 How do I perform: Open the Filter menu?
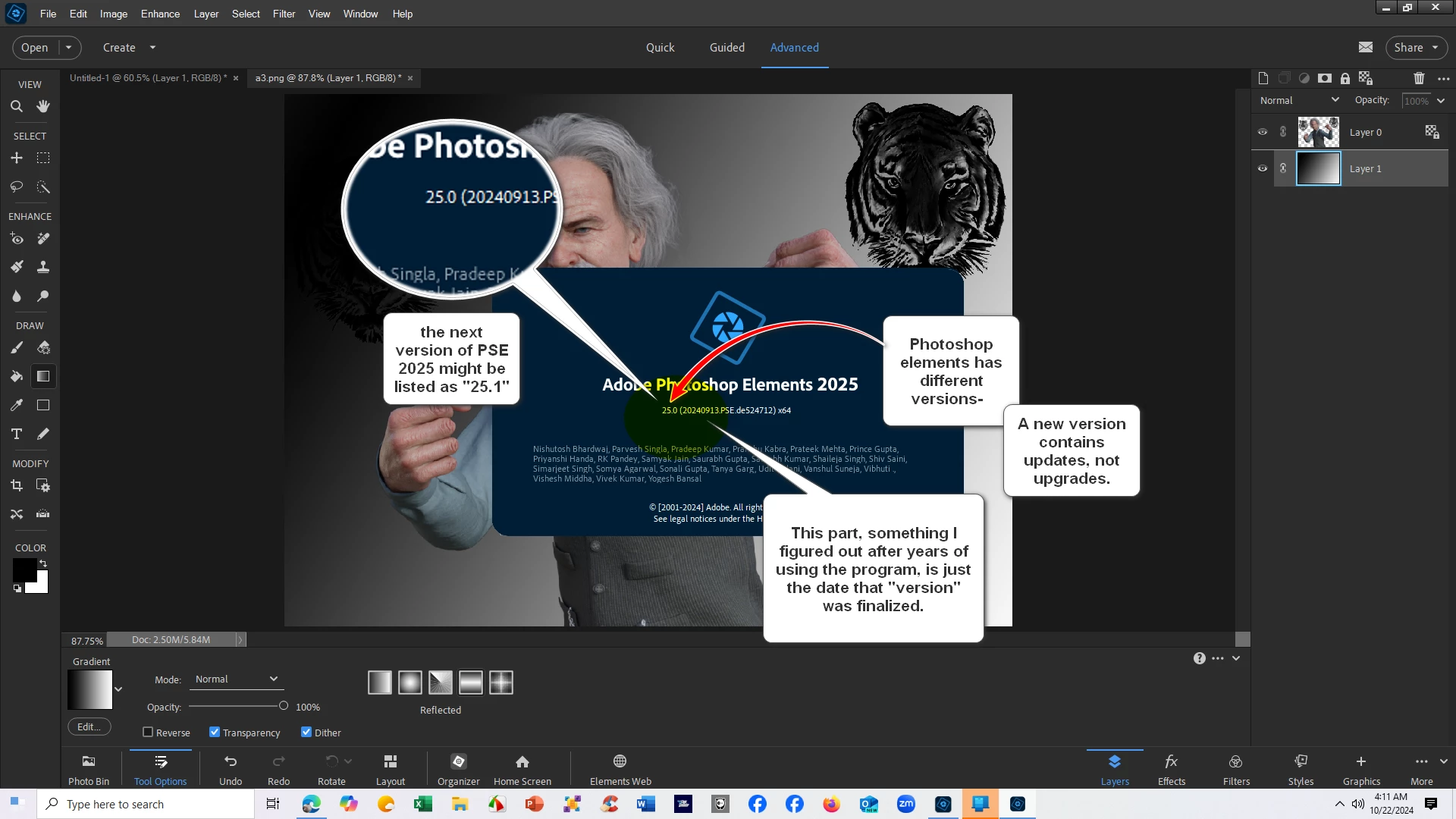[x=284, y=14]
